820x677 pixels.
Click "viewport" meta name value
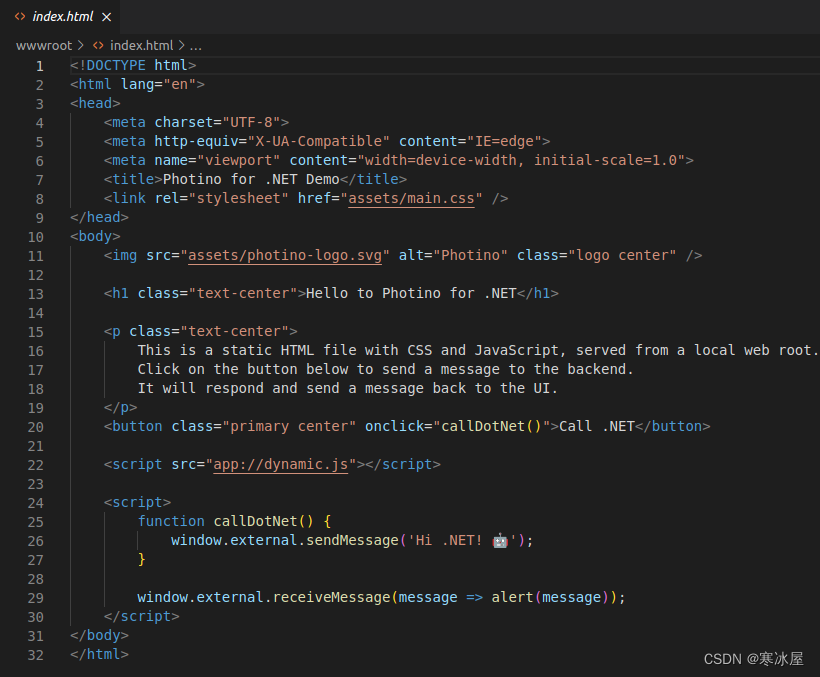point(239,160)
